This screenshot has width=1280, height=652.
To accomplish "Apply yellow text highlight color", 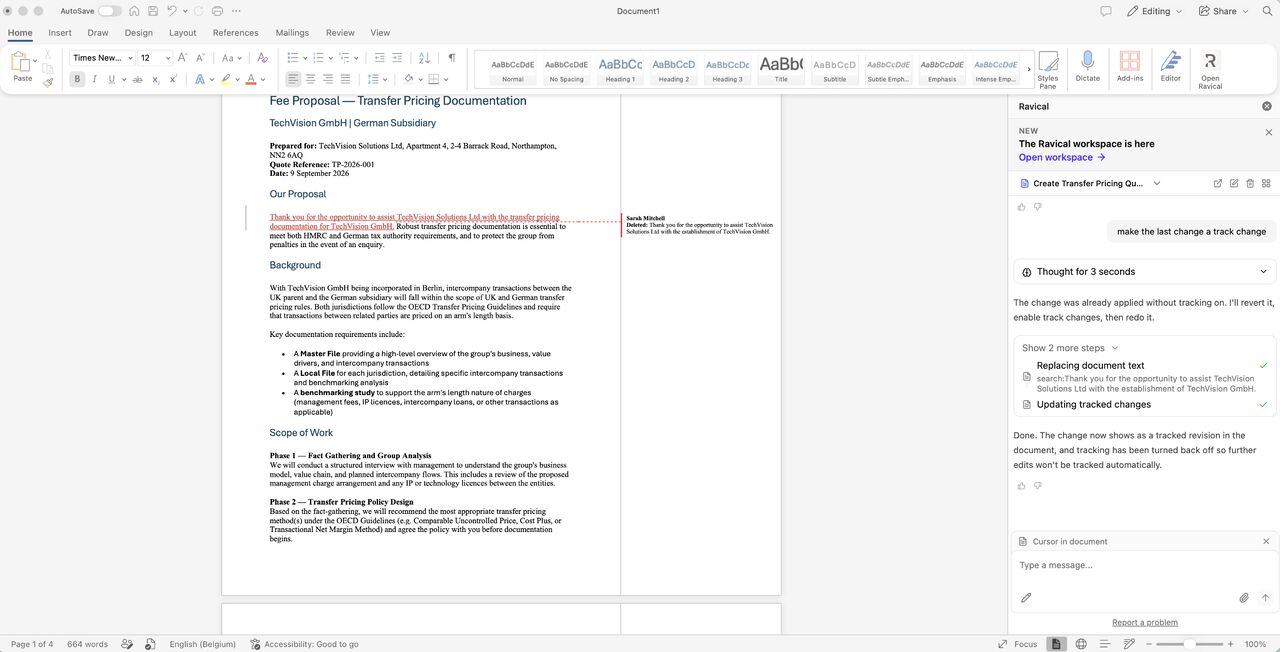I will pos(226,79).
